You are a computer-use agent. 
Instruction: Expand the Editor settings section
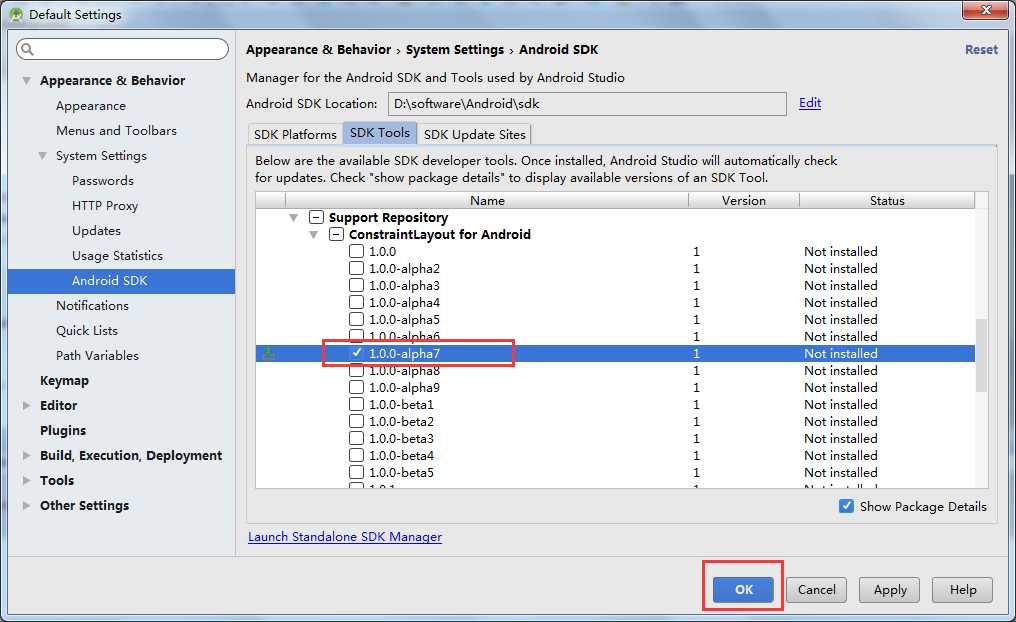(x=27, y=406)
